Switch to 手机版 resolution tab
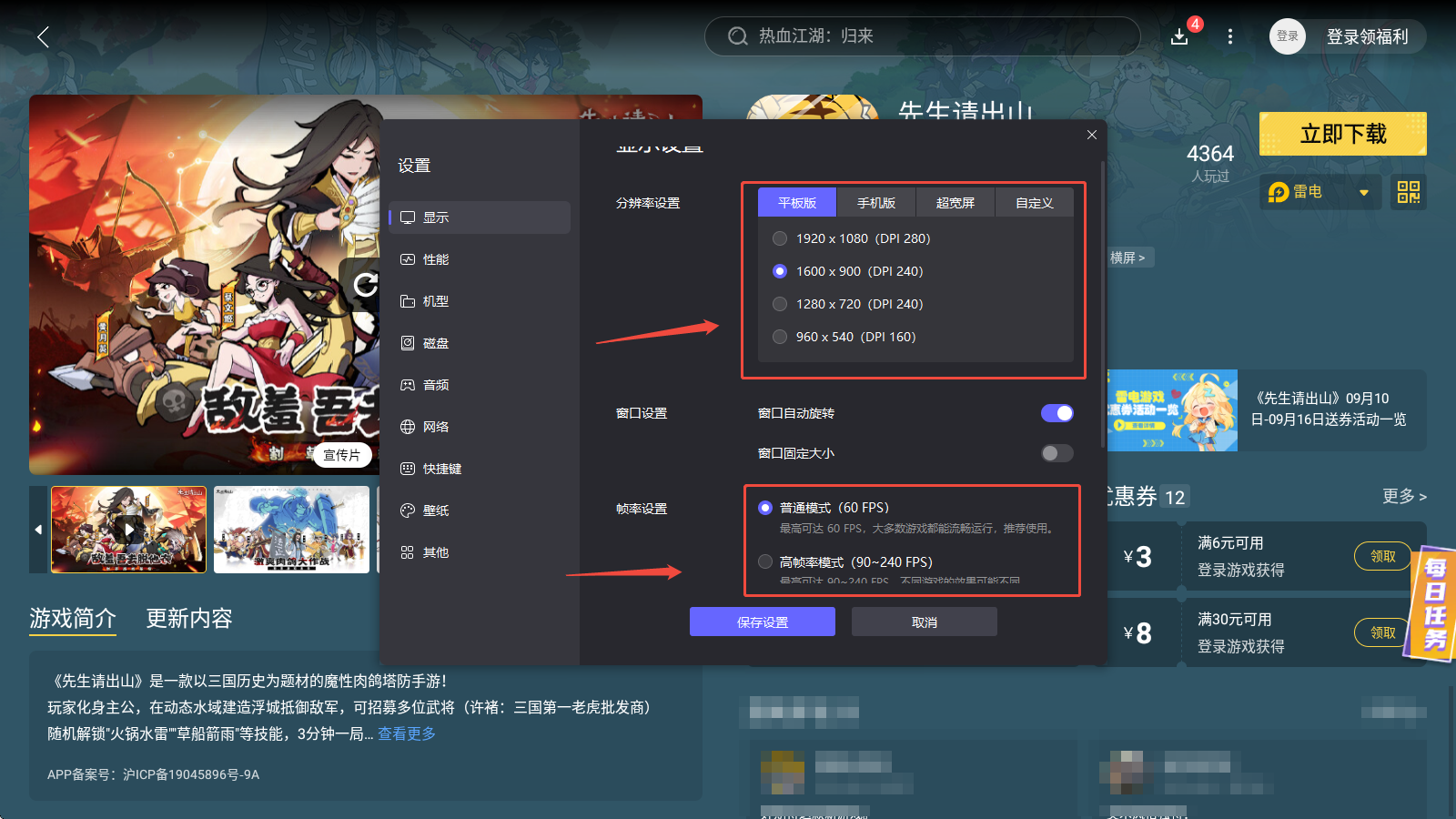Viewport: 1456px width, 819px height. 876,203
